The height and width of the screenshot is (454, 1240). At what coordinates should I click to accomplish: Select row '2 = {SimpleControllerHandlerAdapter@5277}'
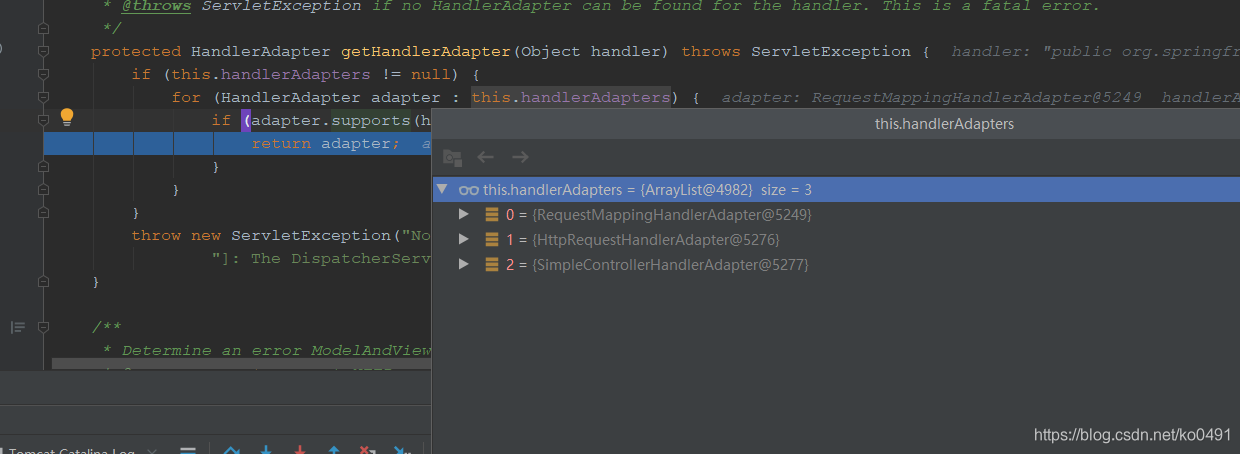[836, 265]
